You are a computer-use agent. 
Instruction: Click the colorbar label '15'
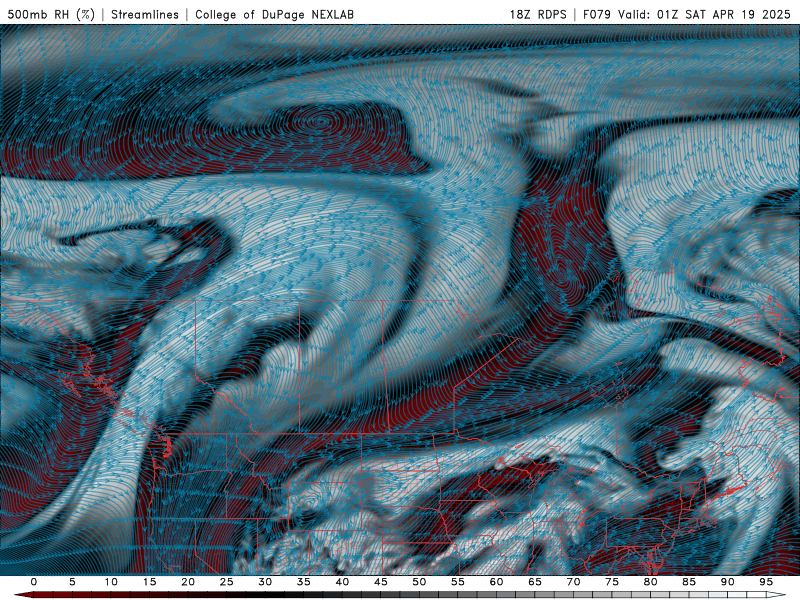[149, 582]
